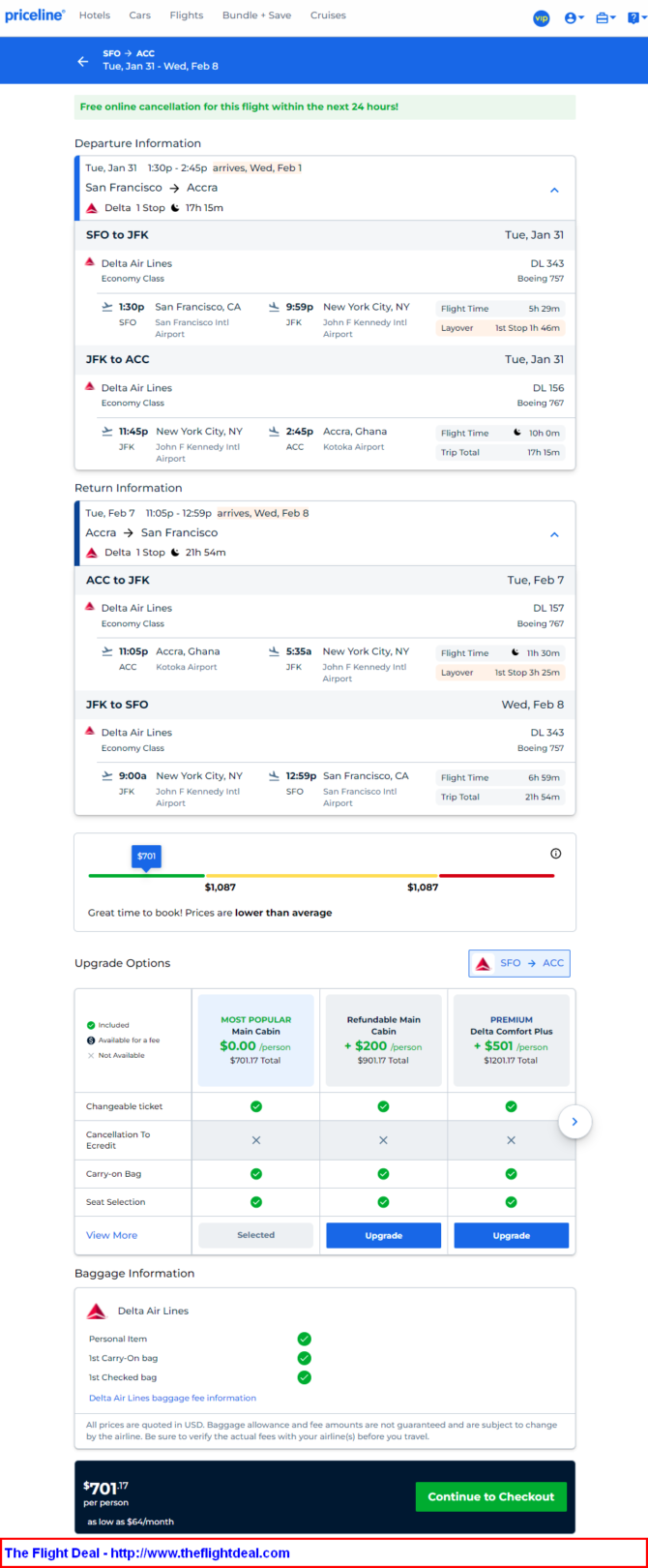Click the 1st Checked bag green checkmark
Screen dimensions: 648x1568
click(305, 1377)
